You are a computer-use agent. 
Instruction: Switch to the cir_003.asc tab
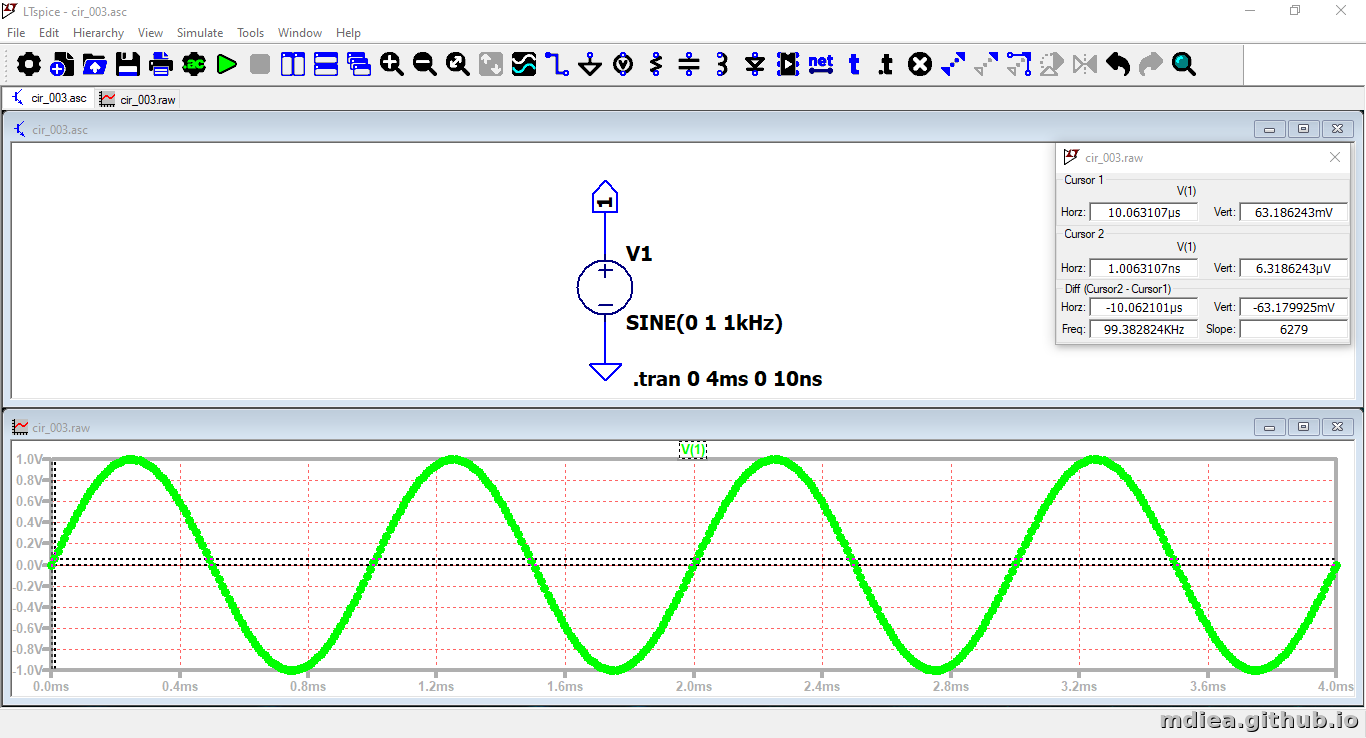pyautogui.click(x=49, y=98)
